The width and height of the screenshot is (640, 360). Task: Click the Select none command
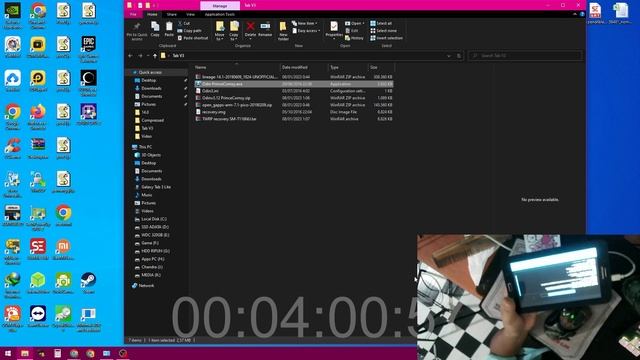[x=384, y=31]
